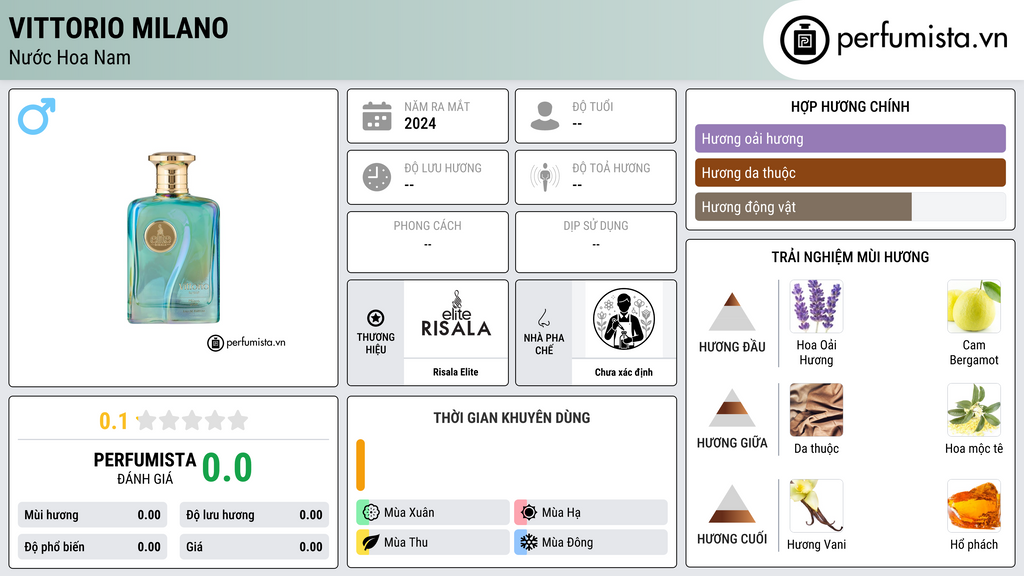1024x576 pixels.
Task: Select the Mùa Thu season label
Action: pos(406,542)
